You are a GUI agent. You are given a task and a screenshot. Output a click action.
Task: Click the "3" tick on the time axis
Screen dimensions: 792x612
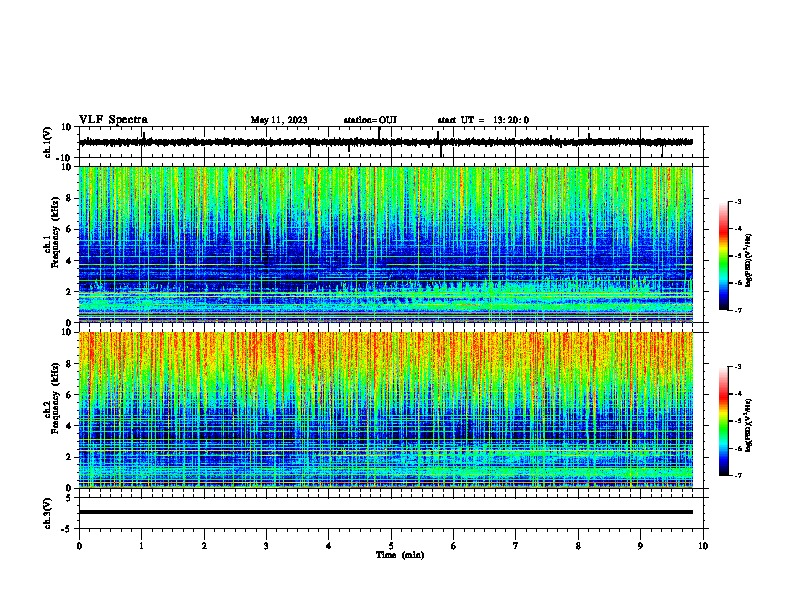point(266,546)
